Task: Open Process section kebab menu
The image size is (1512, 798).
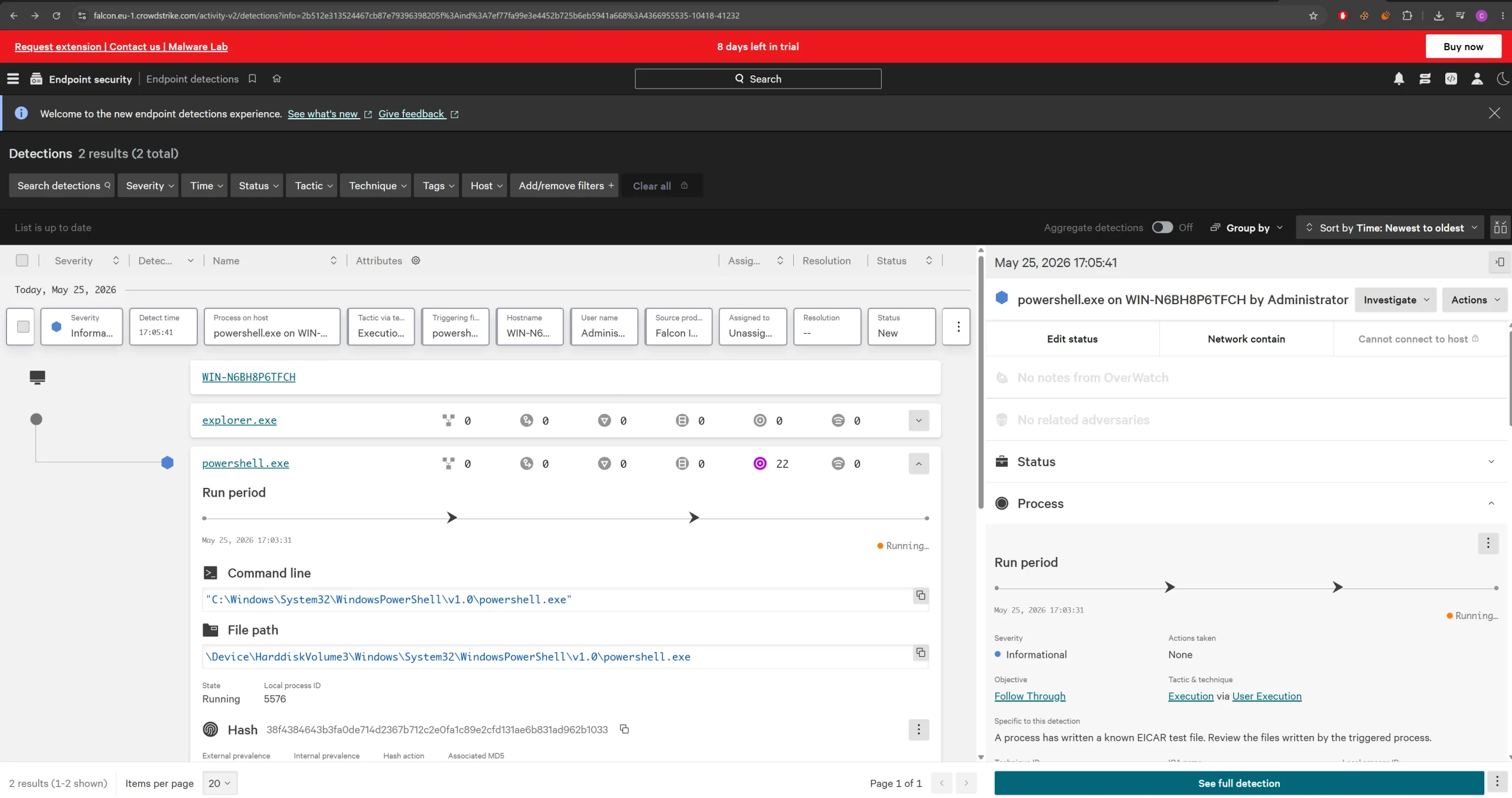Action: click(x=1488, y=543)
